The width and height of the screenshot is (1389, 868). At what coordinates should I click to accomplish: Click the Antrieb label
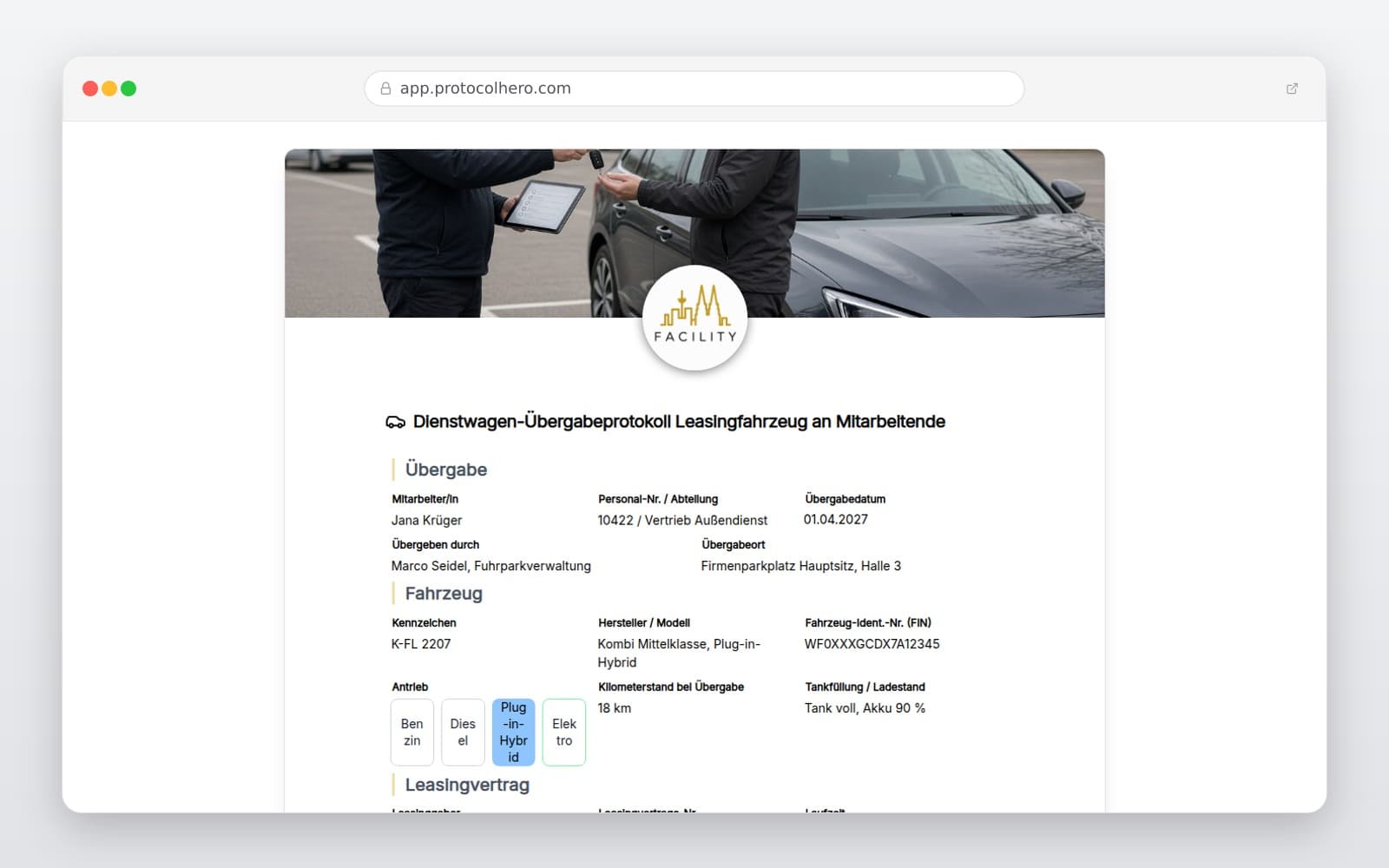click(x=410, y=687)
